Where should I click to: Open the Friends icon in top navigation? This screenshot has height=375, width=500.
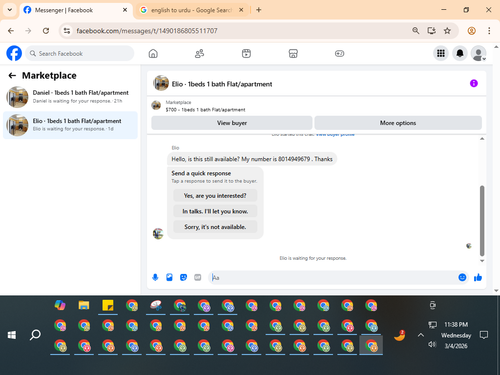199,53
